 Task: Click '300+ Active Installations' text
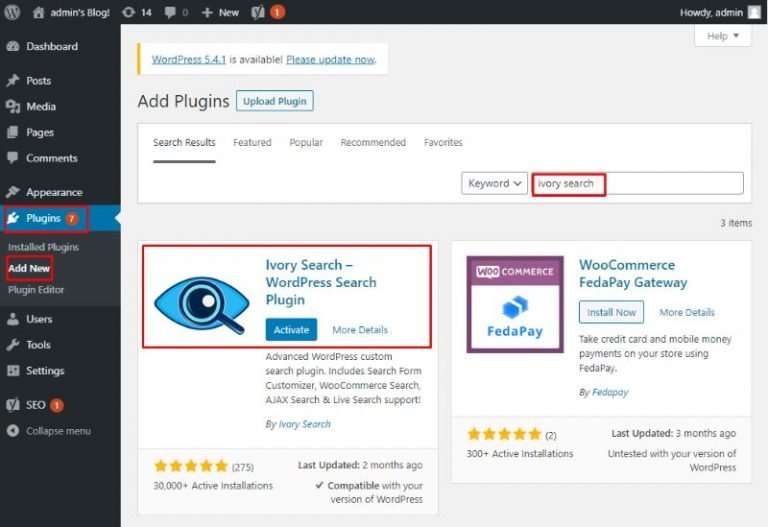click(x=520, y=454)
